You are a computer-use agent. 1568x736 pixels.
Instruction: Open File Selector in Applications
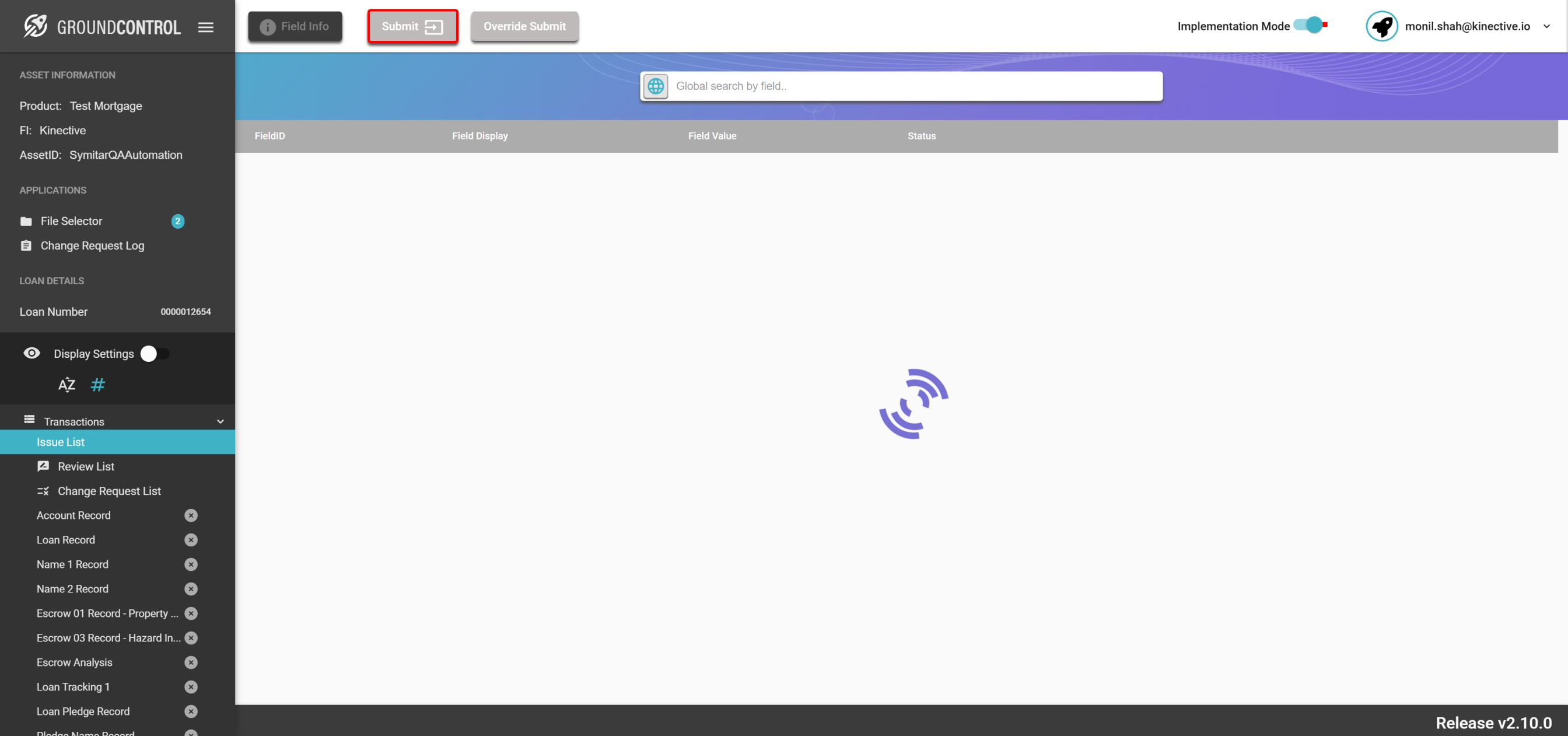pyautogui.click(x=71, y=221)
